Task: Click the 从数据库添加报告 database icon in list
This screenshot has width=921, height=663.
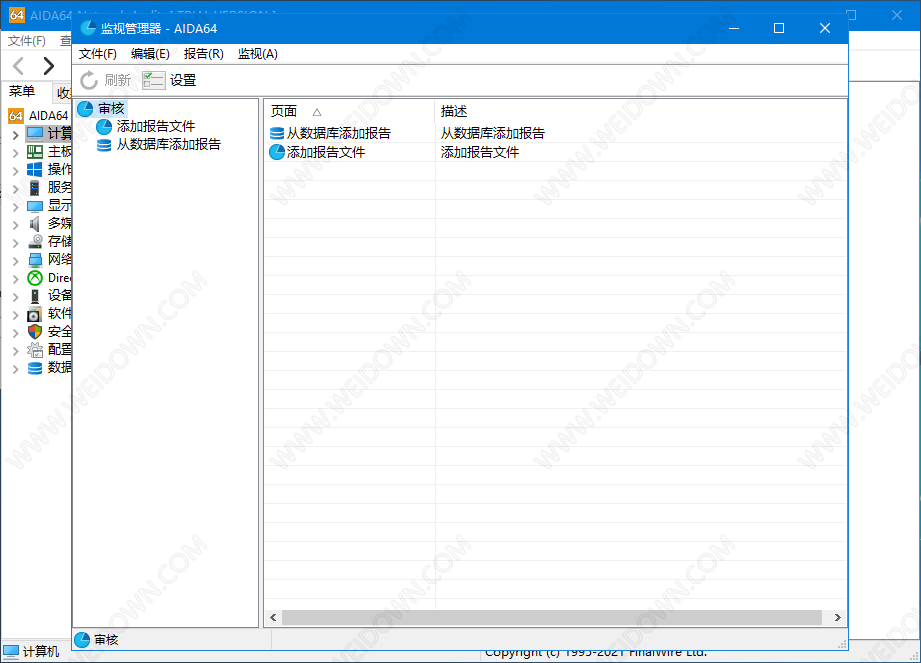Action: point(277,133)
